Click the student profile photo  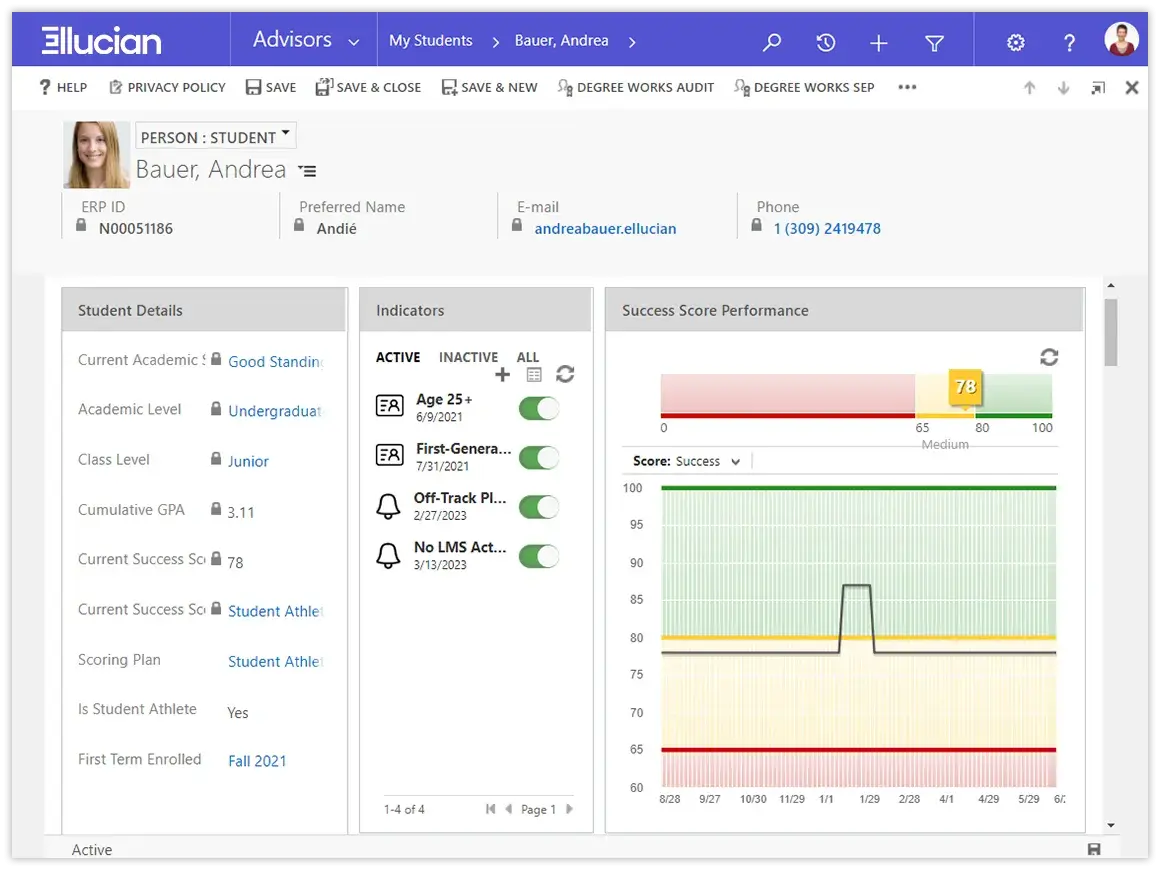pyautogui.click(x=96, y=155)
